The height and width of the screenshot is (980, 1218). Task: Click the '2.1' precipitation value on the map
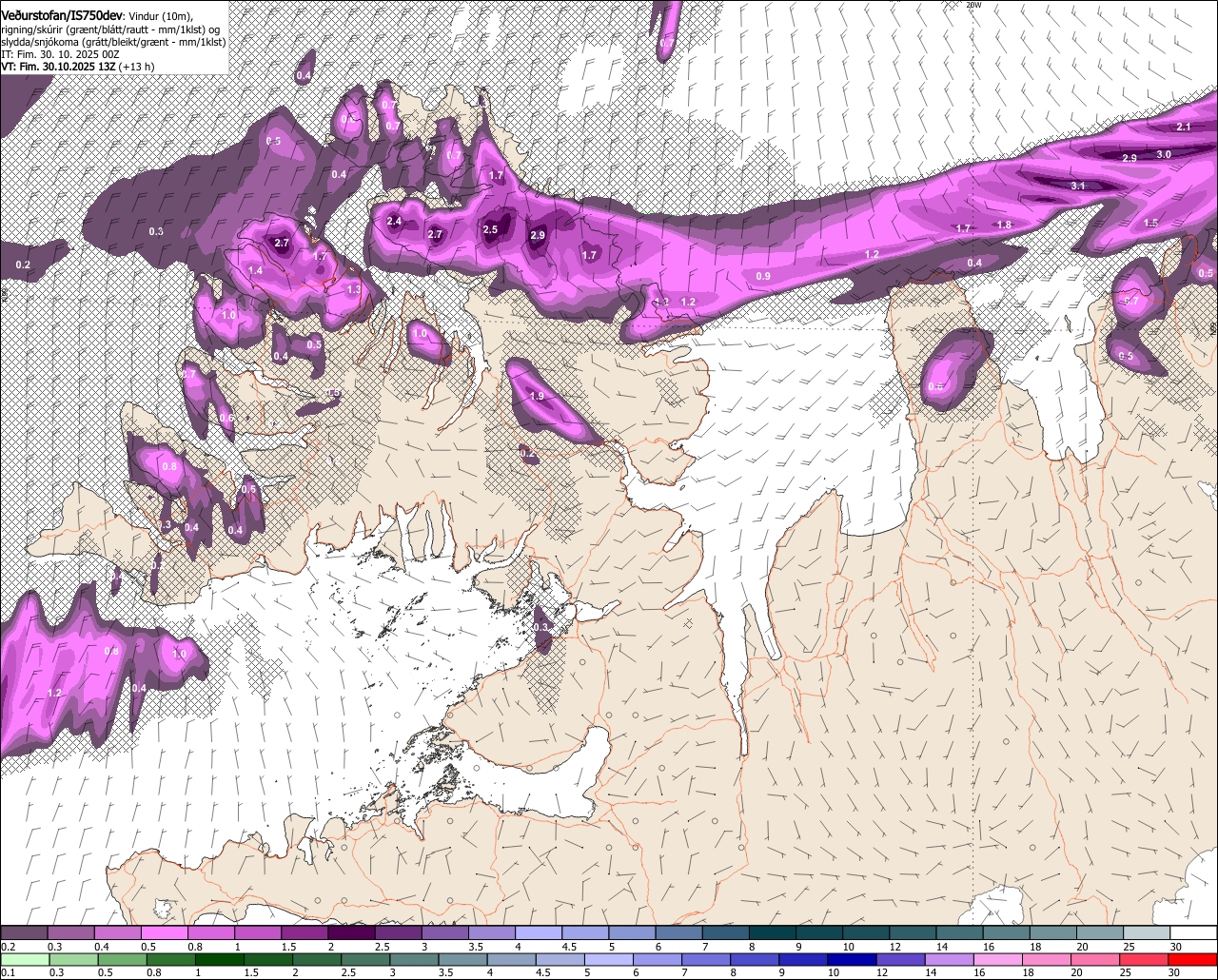[x=1184, y=127]
